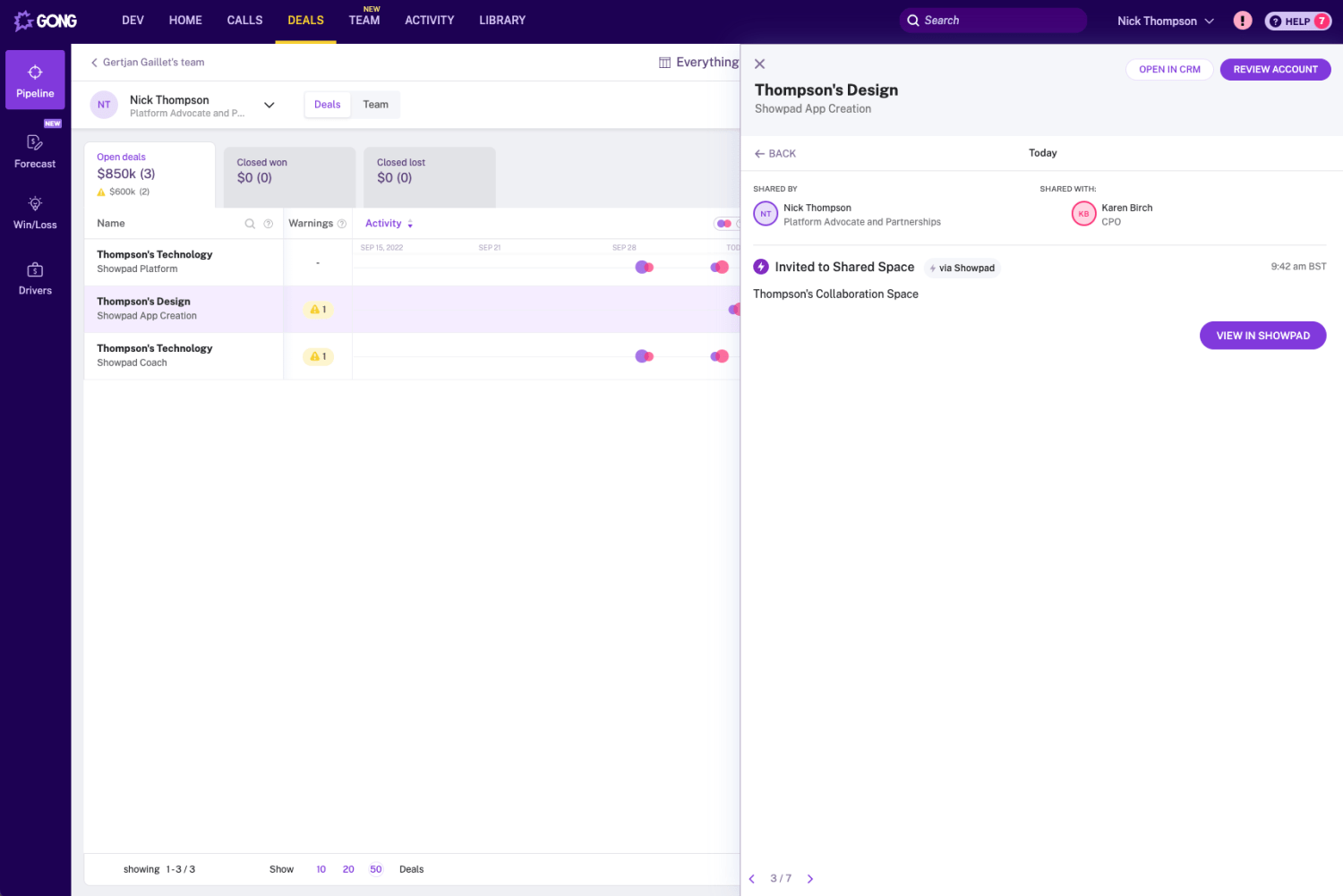The height and width of the screenshot is (896, 1343).
Task: Switch to the Team view toggle
Action: (375, 105)
